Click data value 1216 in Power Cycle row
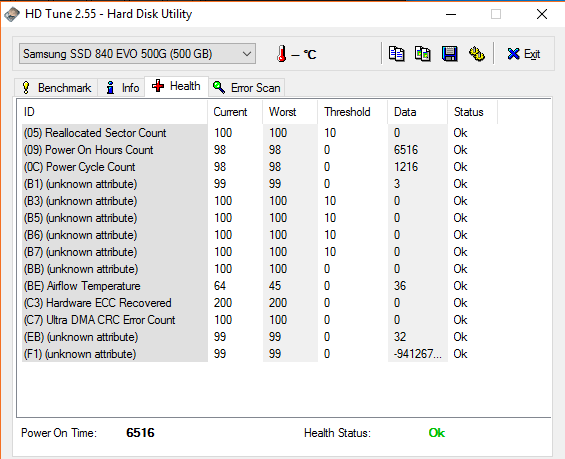The height and width of the screenshot is (459, 565). click(x=406, y=167)
